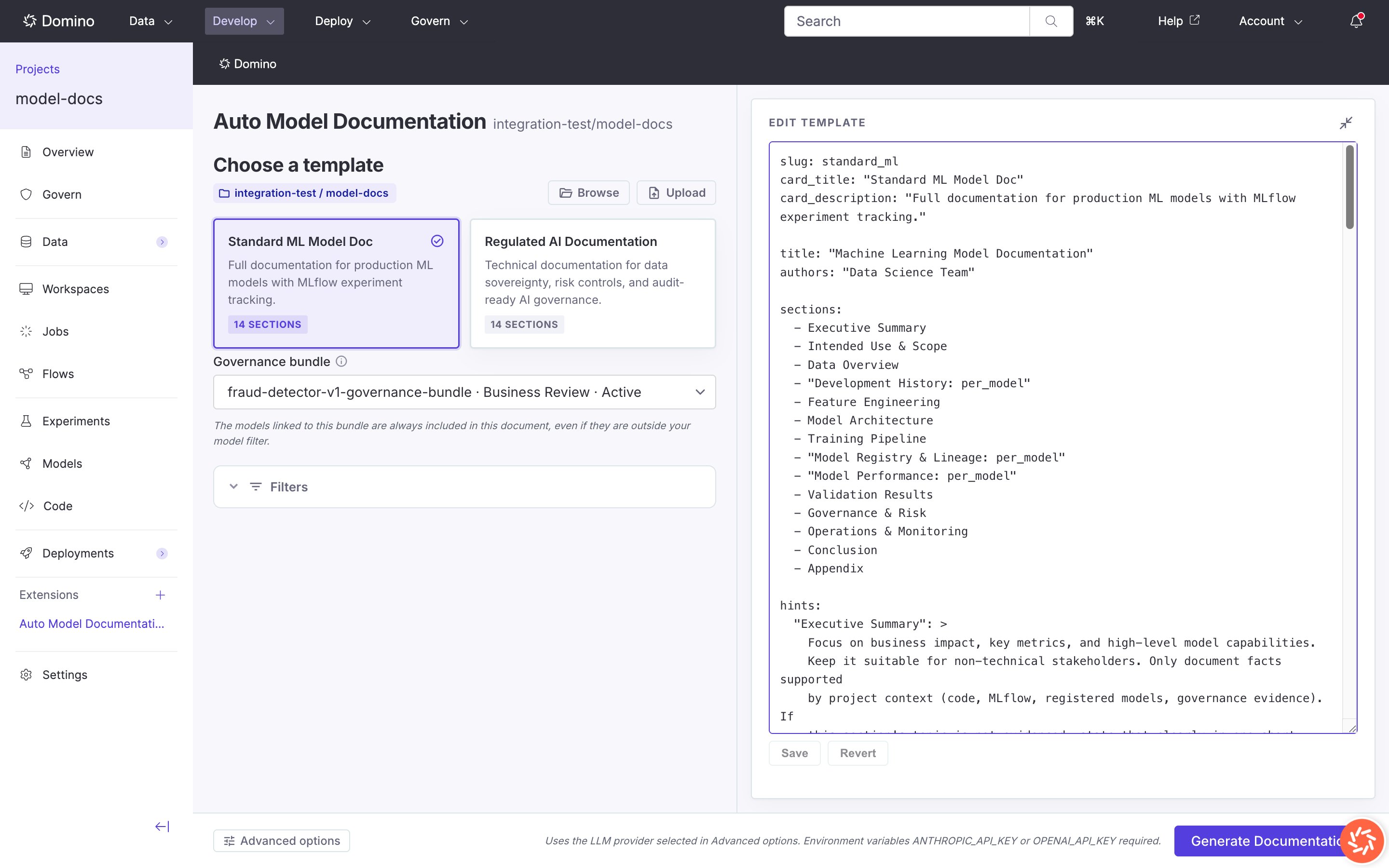
Task: Click the 'model-docs' project name in sidebar
Action: pos(59,99)
